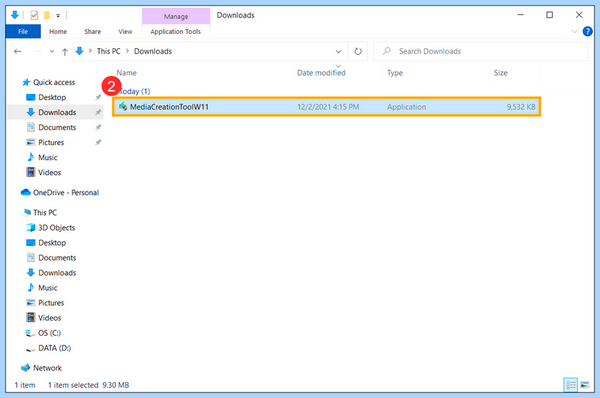600x398 pixels.
Task: Select Quick access in navigation pane
Action: tap(54, 82)
